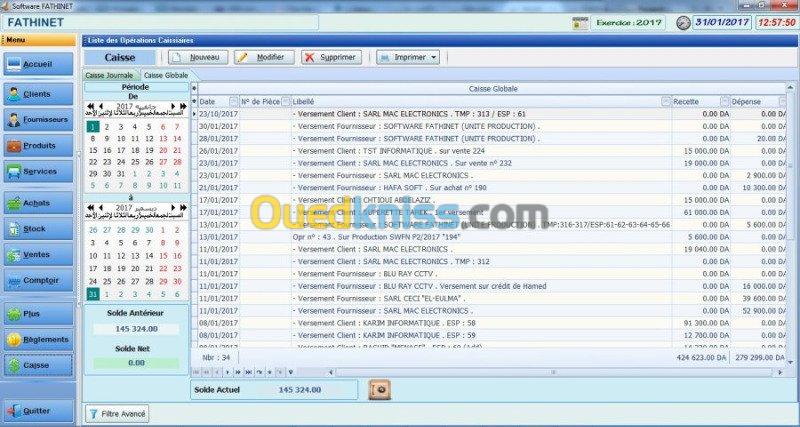The width and height of the screenshot is (800, 427).
Task: Go to next year in De calendar
Action: point(183,106)
